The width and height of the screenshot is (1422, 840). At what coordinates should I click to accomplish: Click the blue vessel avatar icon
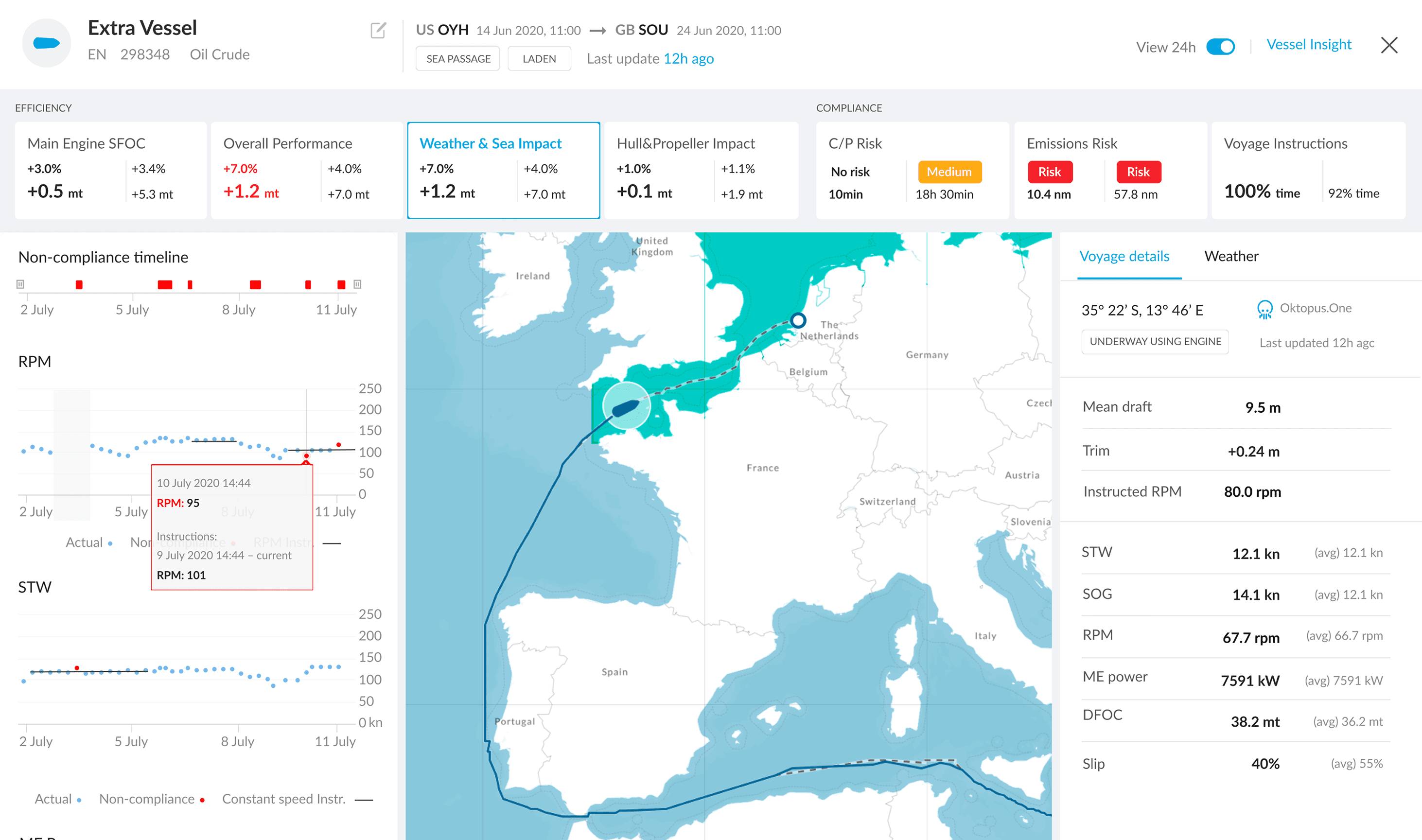point(46,43)
